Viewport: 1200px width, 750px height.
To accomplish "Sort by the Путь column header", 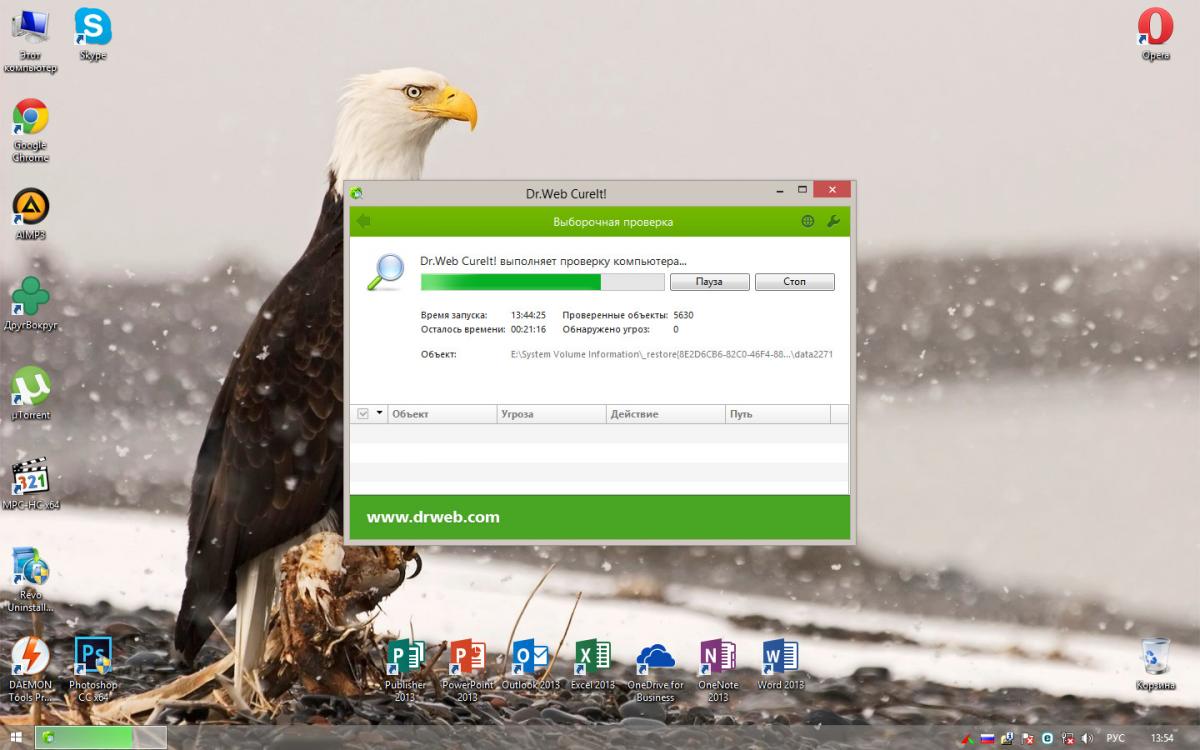I will pyautogui.click(x=777, y=414).
